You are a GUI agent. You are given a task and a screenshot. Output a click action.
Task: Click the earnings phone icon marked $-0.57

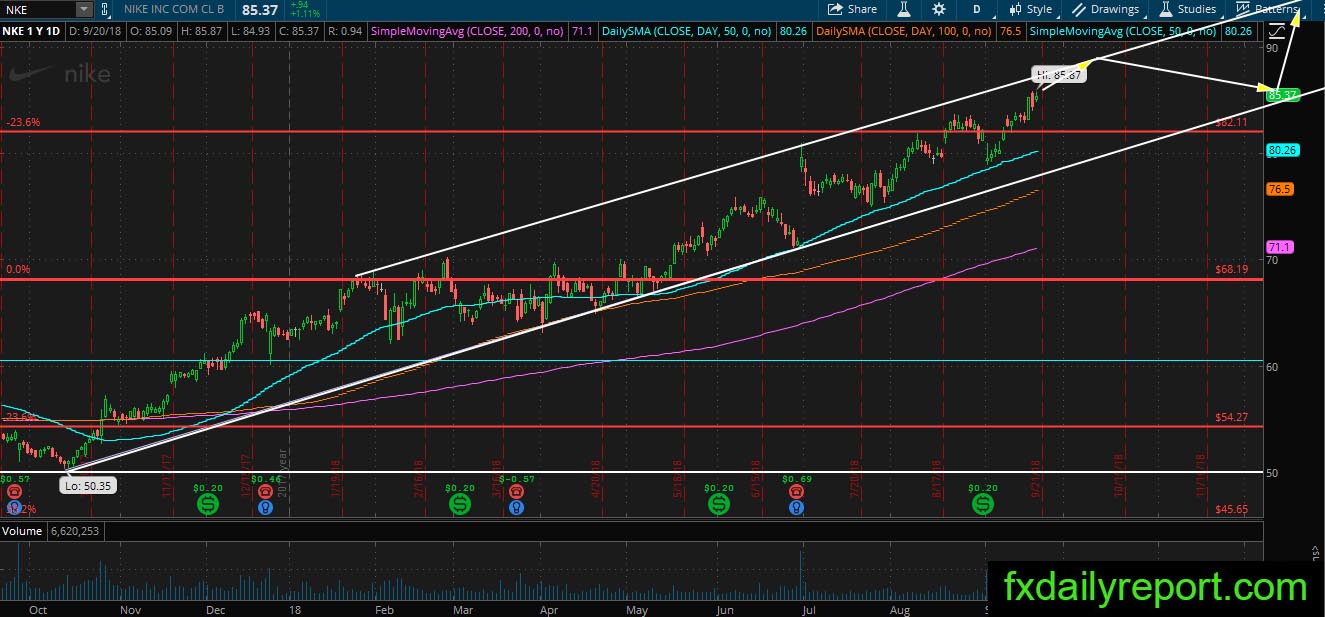click(516, 494)
